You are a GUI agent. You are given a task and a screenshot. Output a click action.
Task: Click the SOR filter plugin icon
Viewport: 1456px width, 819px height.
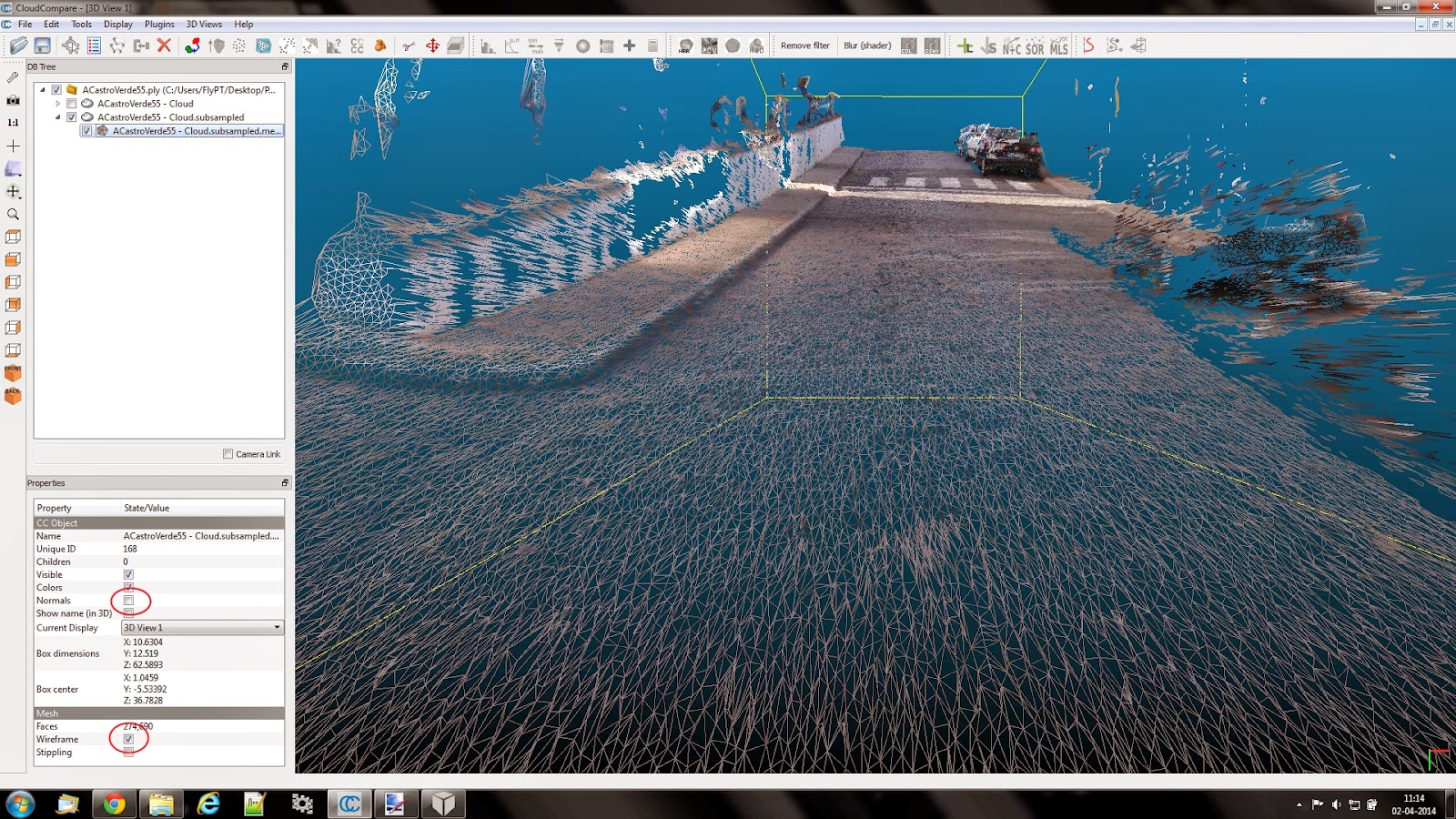point(1035,46)
